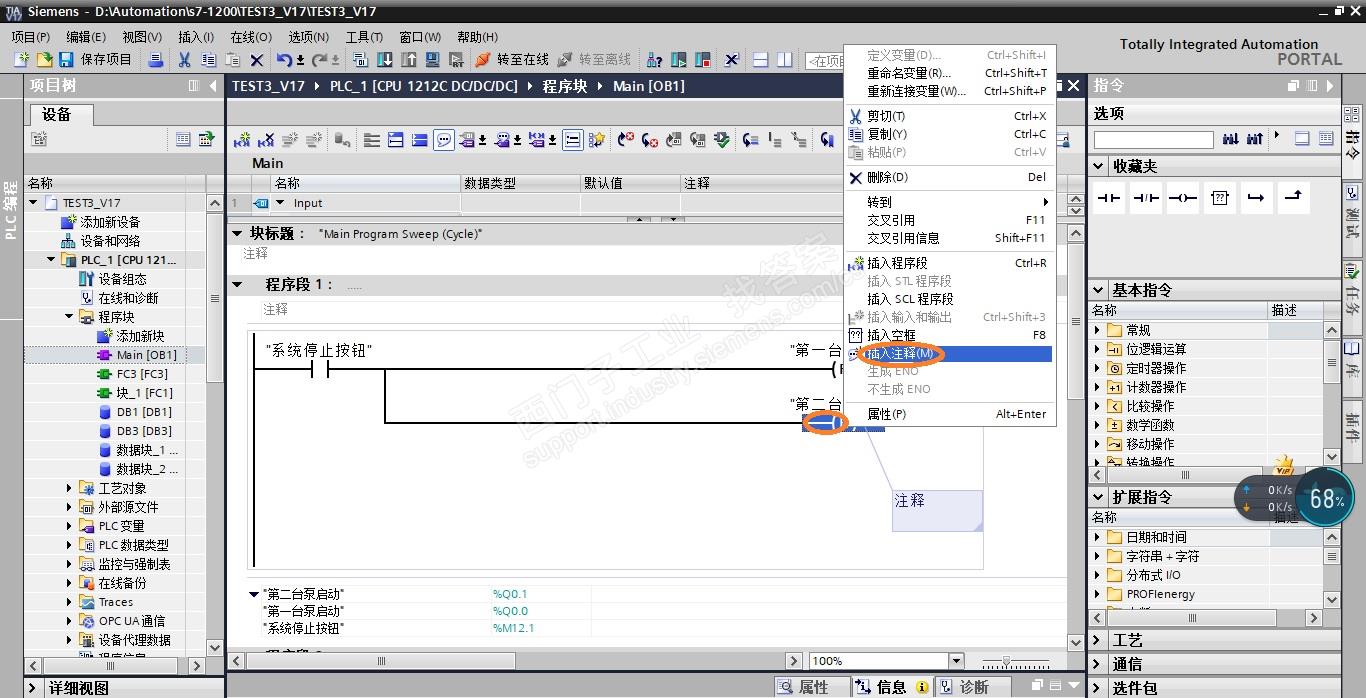The width and height of the screenshot is (1366, 698).
Task: Split editor space horizontally icon
Action: pyautogui.click(x=760, y=60)
